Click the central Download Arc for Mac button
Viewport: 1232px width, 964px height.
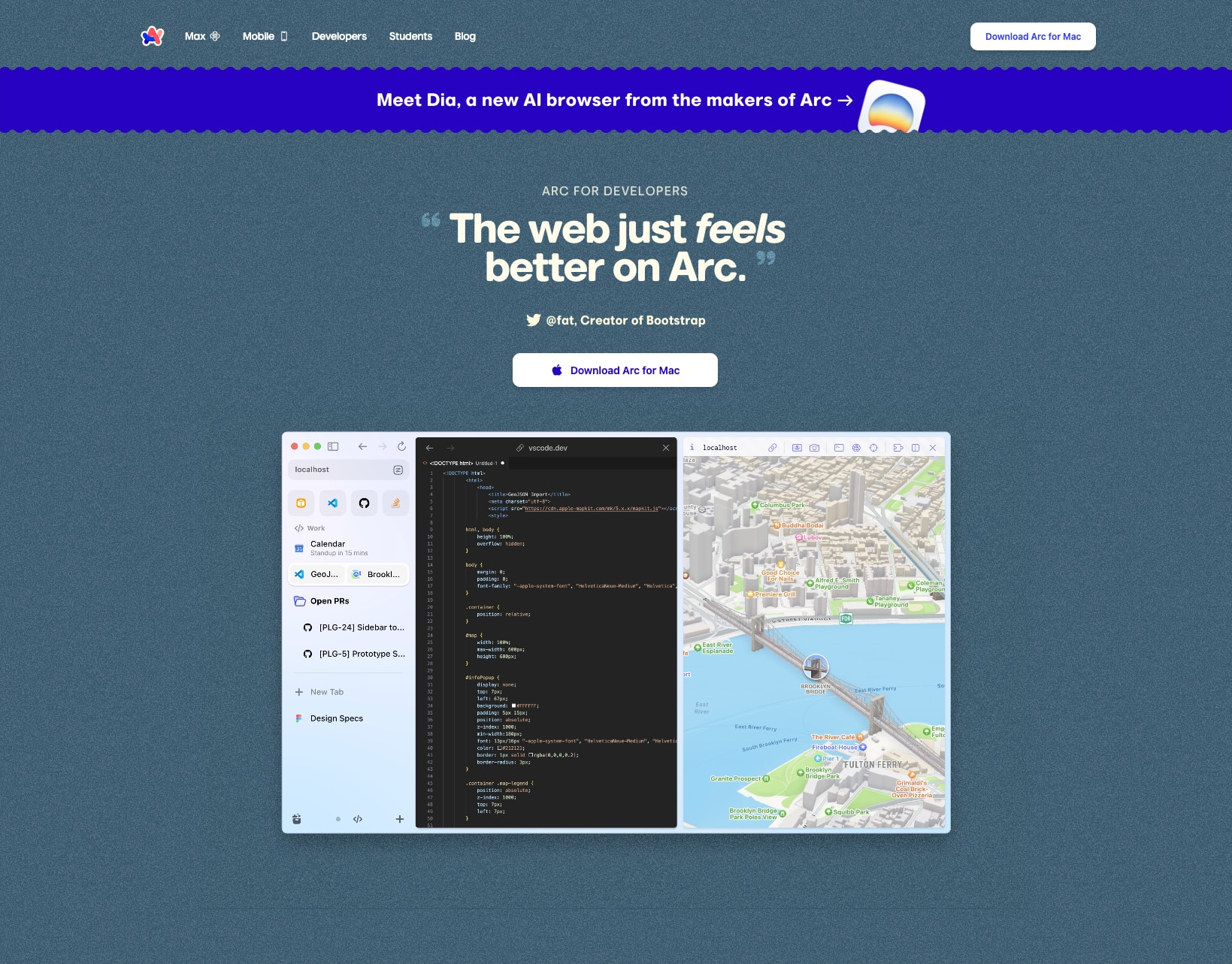(615, 370)
